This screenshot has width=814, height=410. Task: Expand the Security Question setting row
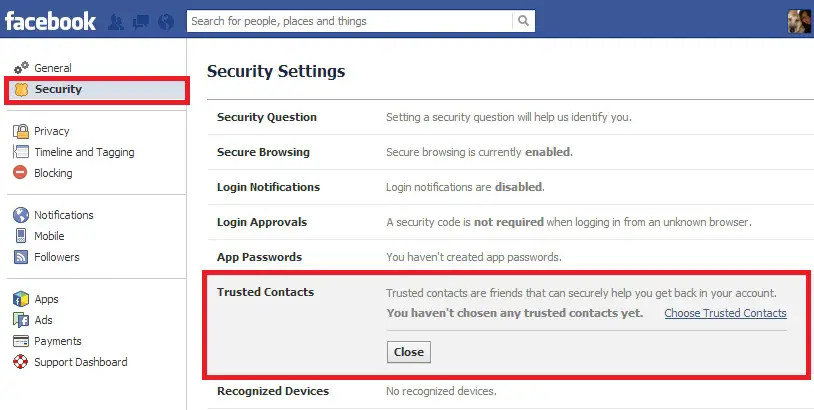[x=510, y=117]
